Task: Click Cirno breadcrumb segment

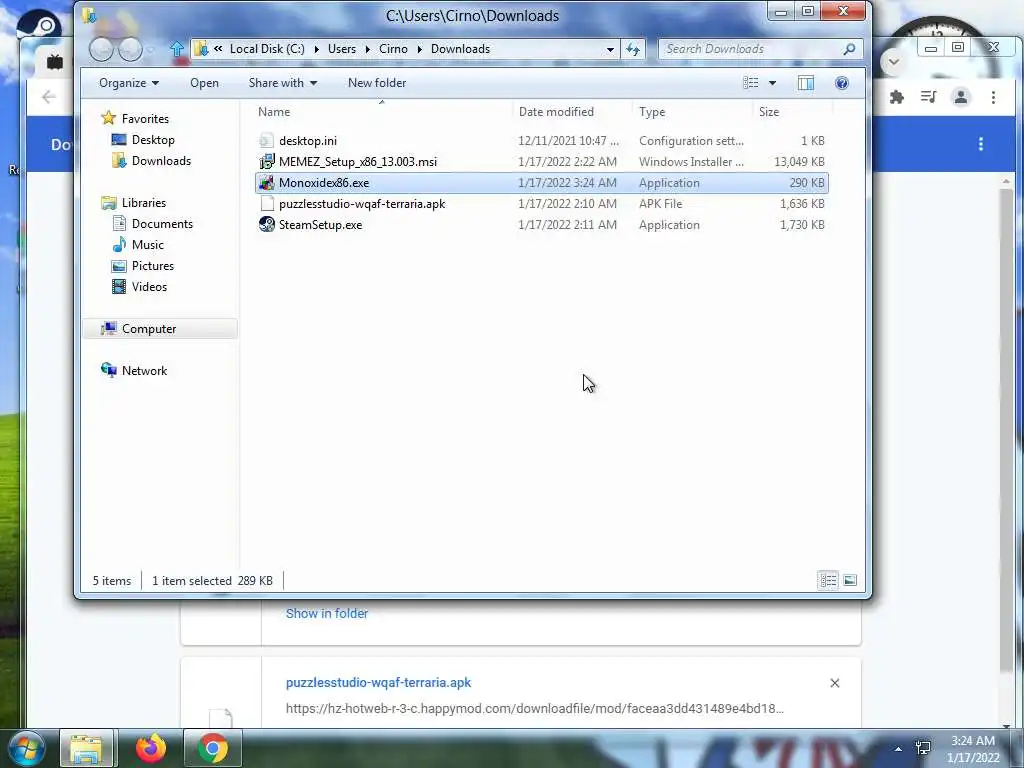Action: click(x=393, y=49)
